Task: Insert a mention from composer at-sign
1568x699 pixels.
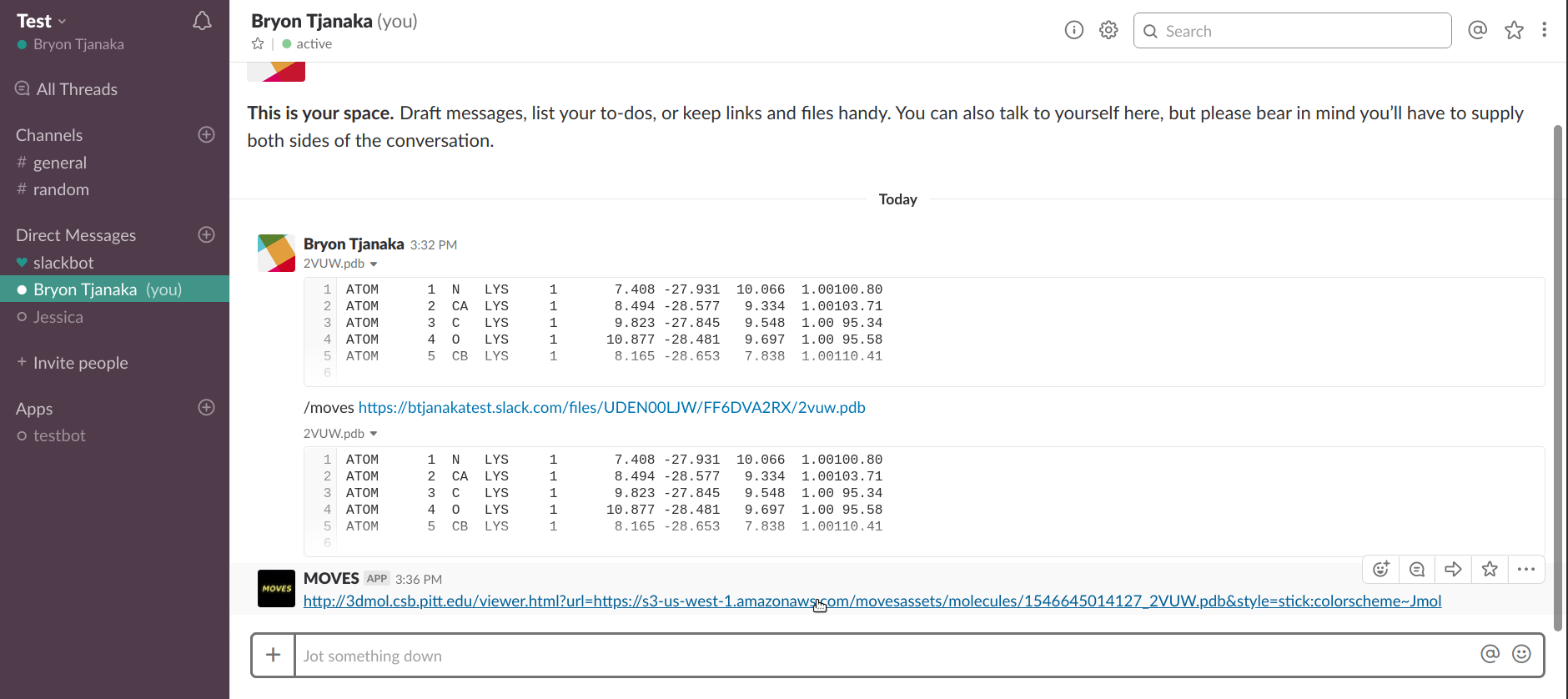Action: click(1490, 654)
